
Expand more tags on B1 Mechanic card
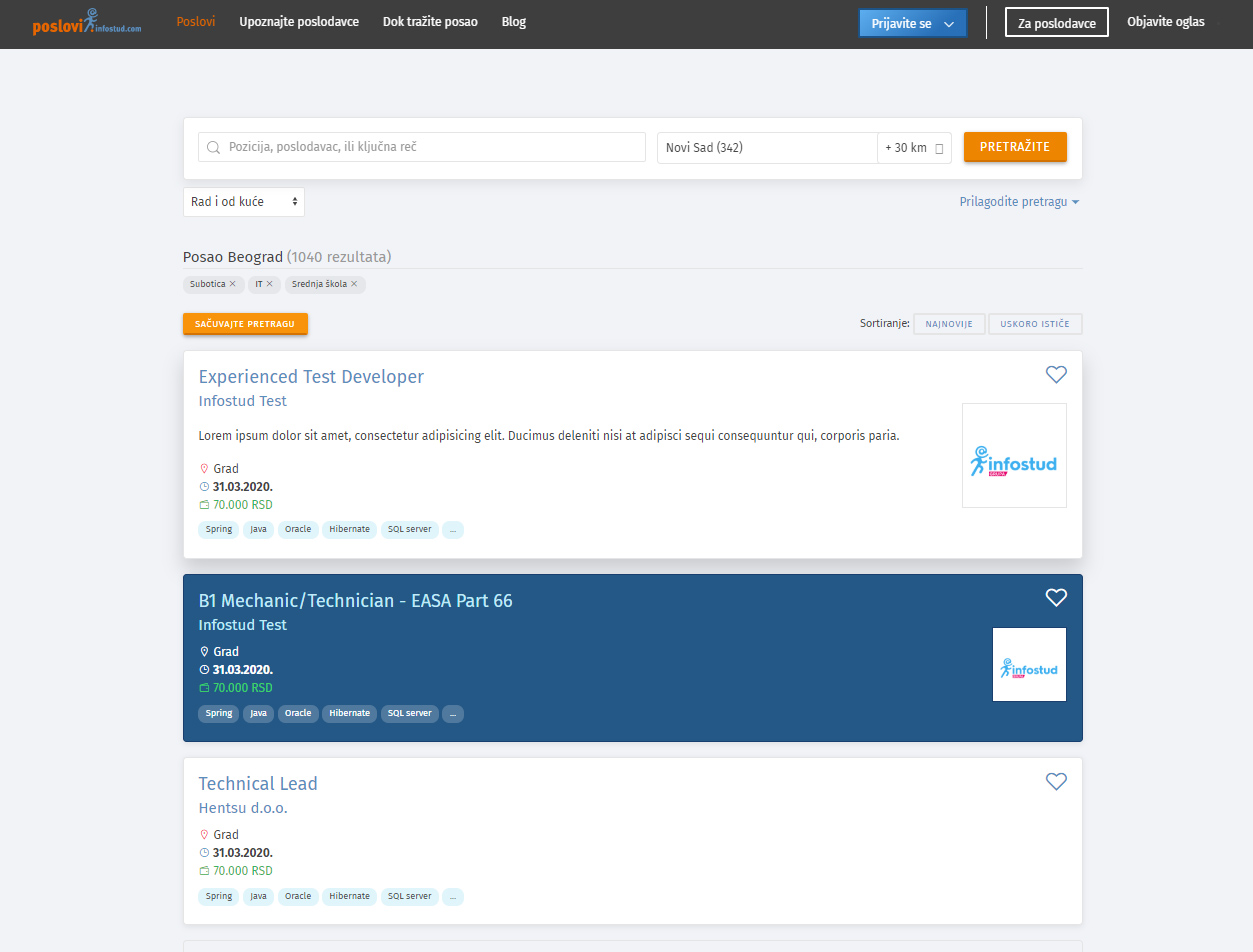453,713
